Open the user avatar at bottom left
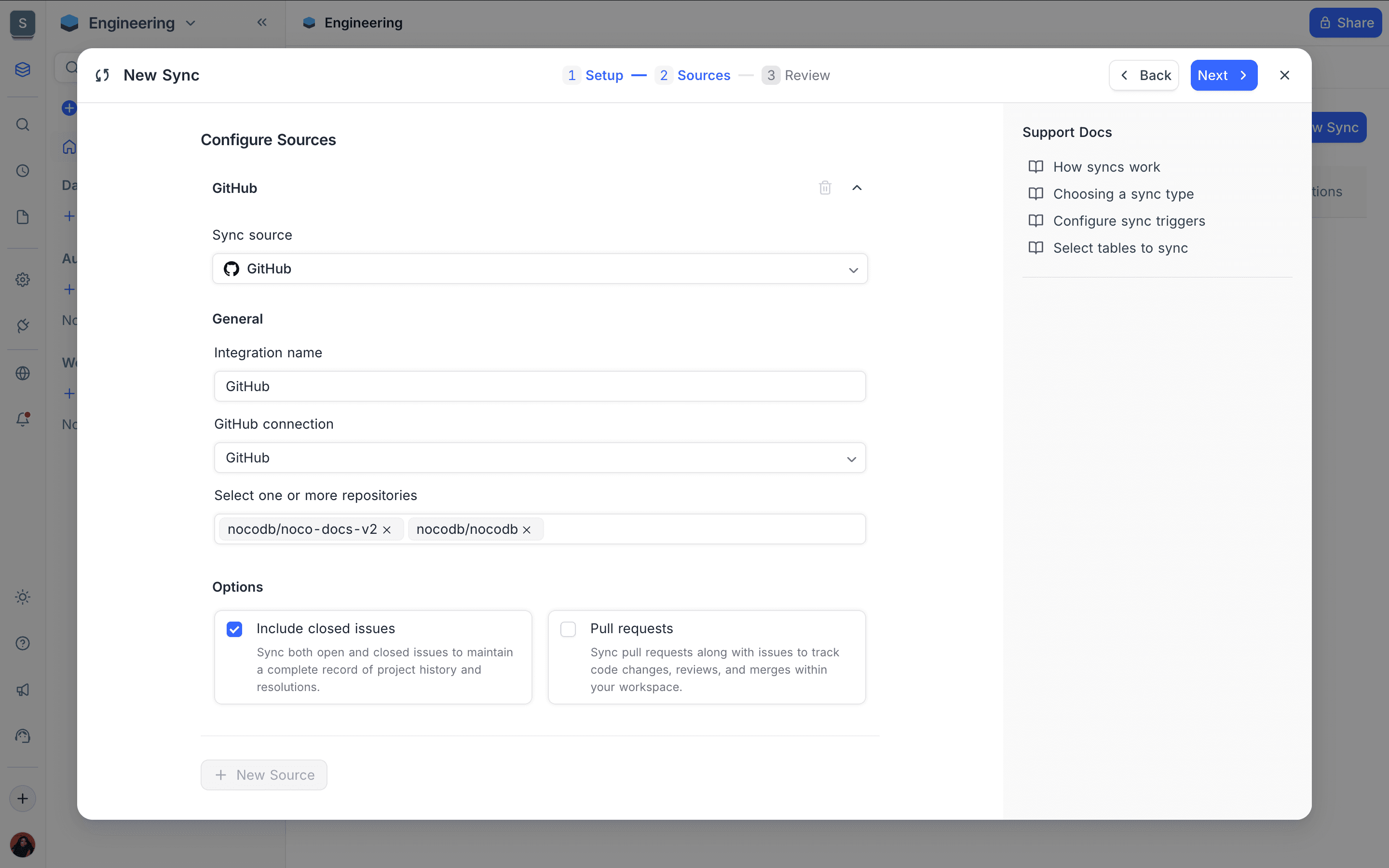The width and height of the screenshot is (1389, 868). (22, 844)
